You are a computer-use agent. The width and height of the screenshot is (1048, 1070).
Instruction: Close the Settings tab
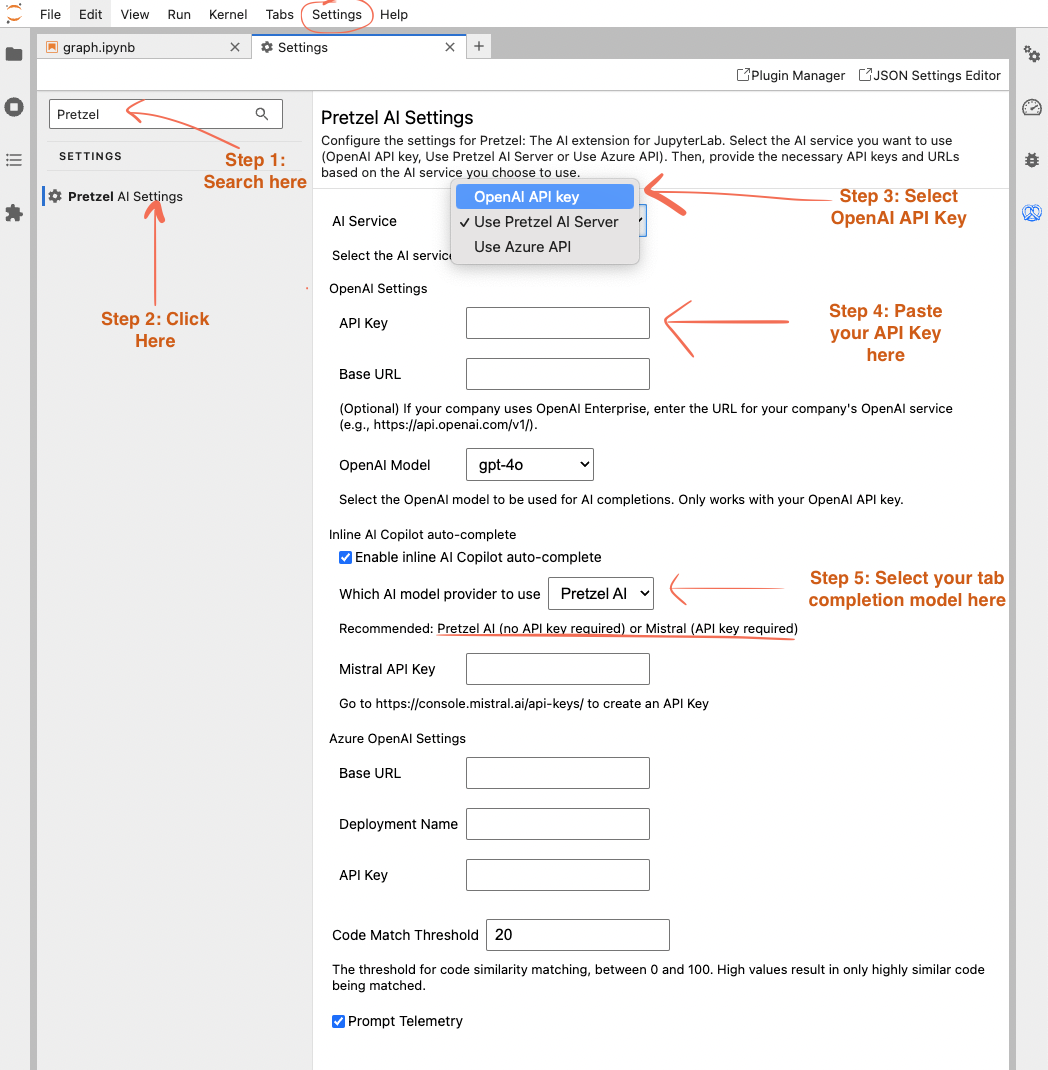pos(450,47)
